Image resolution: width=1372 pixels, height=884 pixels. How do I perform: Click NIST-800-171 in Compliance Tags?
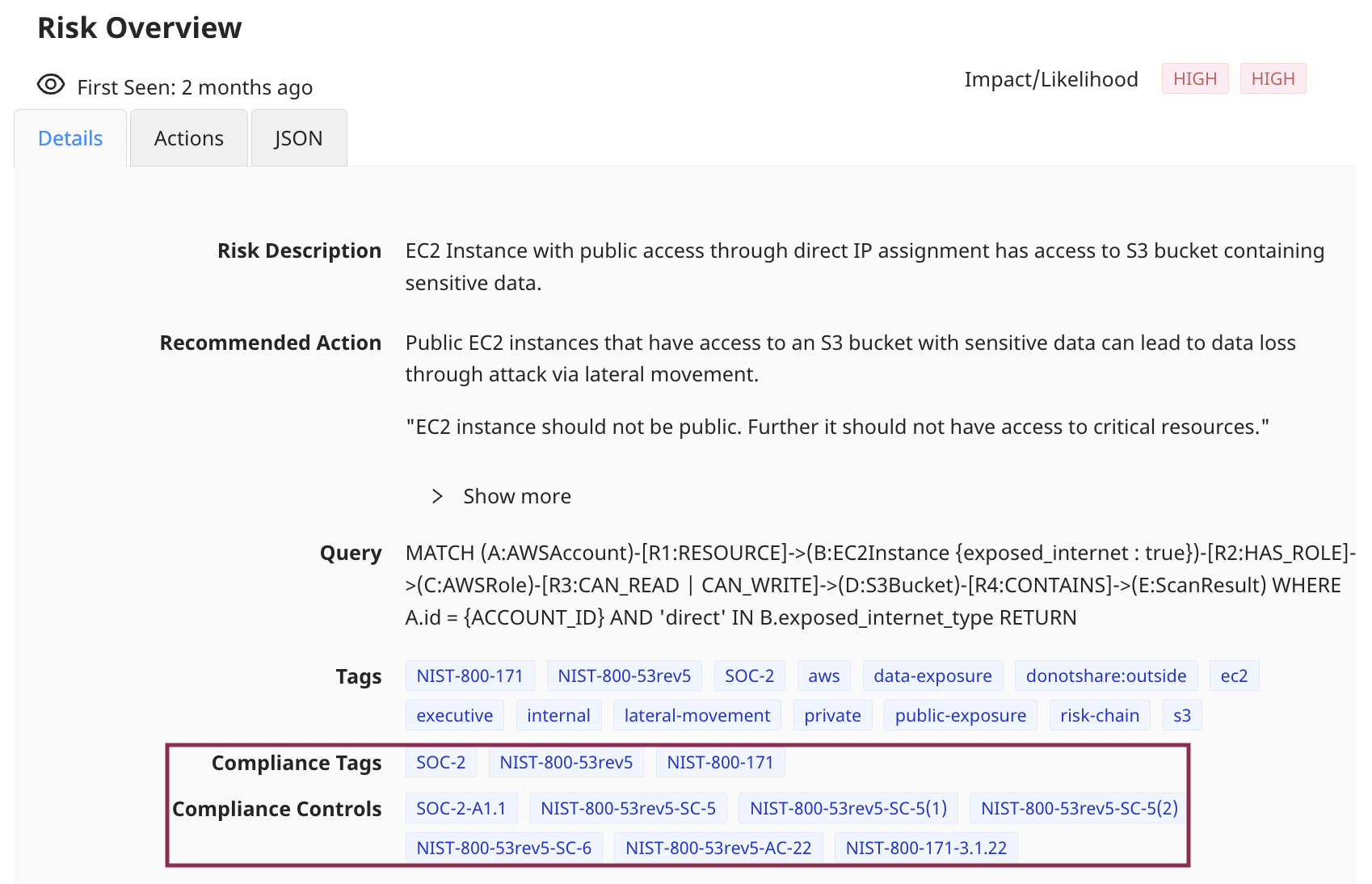point(721,762)
